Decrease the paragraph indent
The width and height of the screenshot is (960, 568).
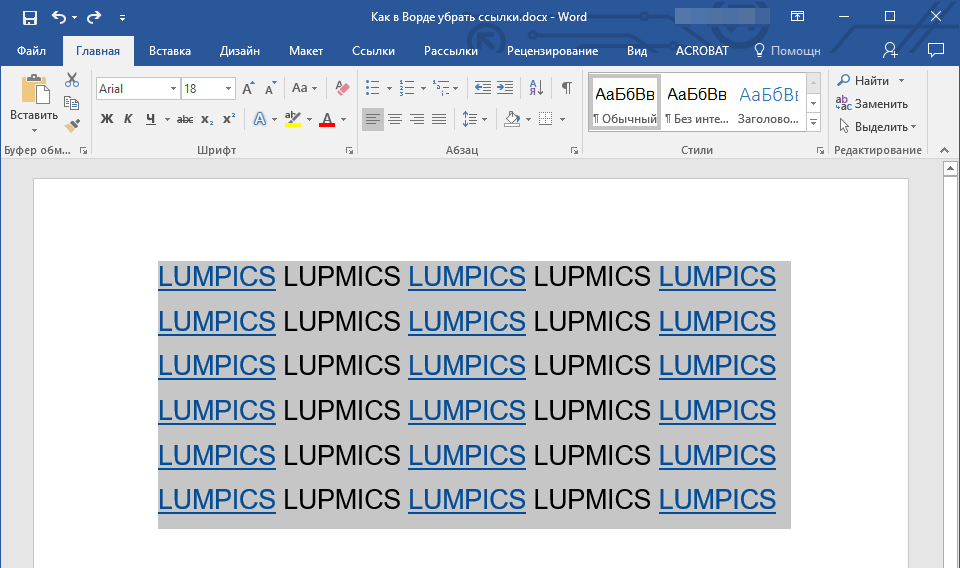point(482,88)
